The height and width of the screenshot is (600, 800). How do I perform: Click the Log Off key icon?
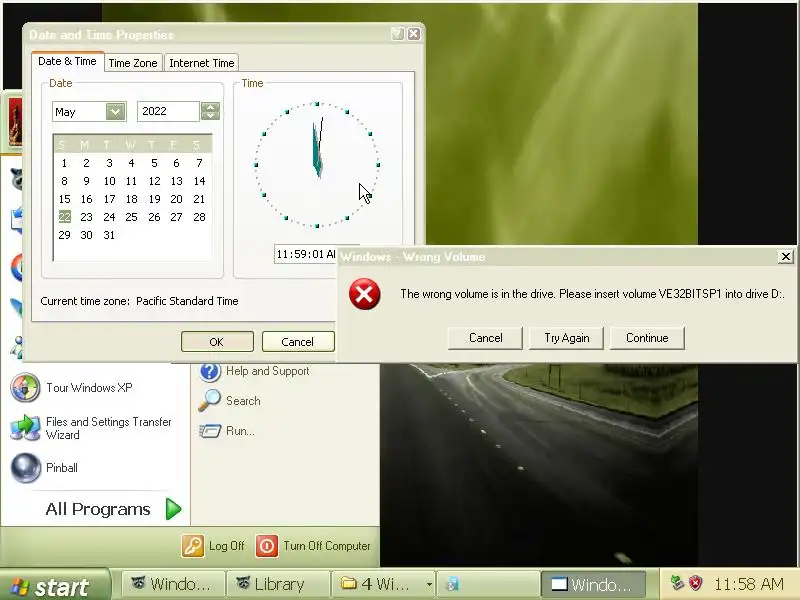[193, 546]
